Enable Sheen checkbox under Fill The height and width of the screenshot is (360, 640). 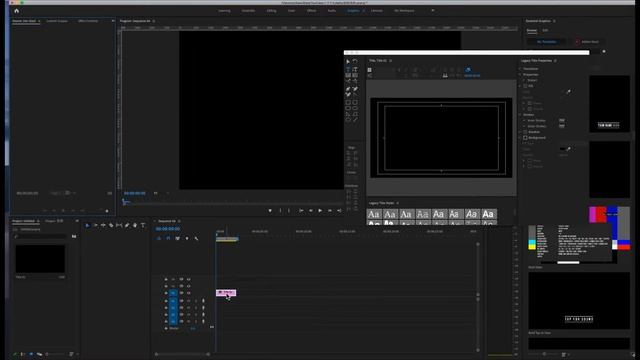point(530,103)
